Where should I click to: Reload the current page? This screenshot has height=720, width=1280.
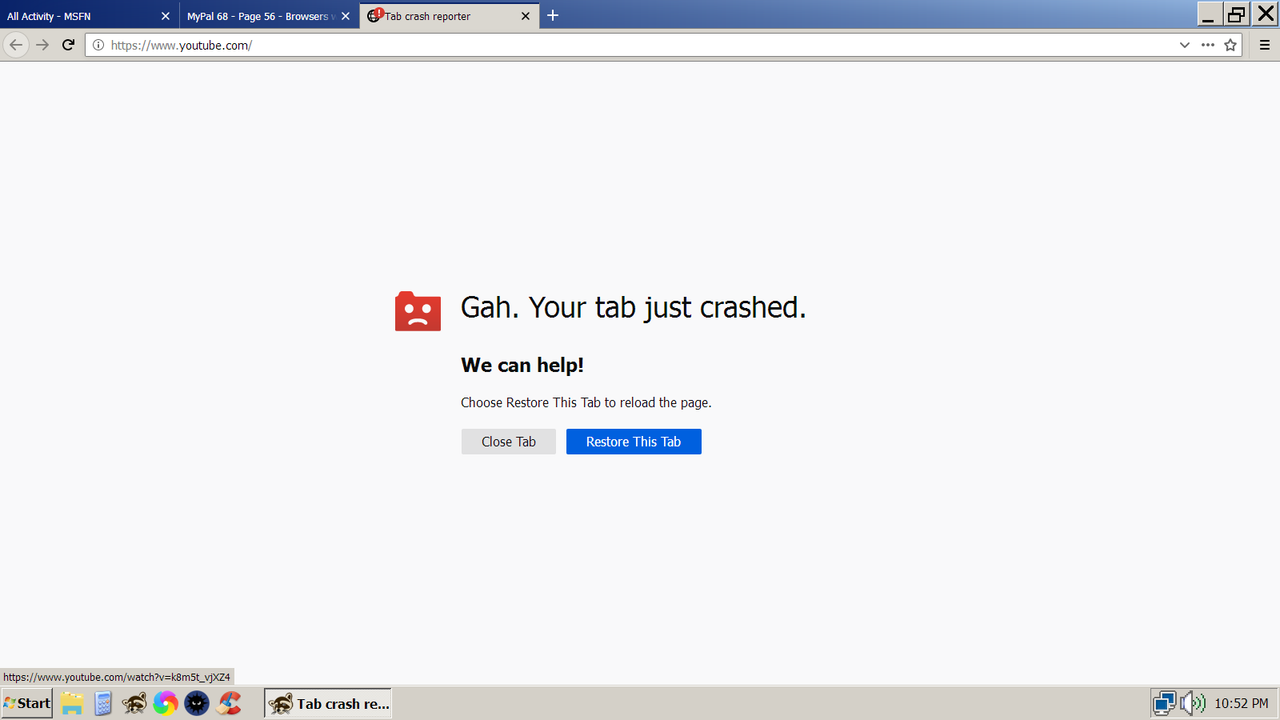click(68, 45)
